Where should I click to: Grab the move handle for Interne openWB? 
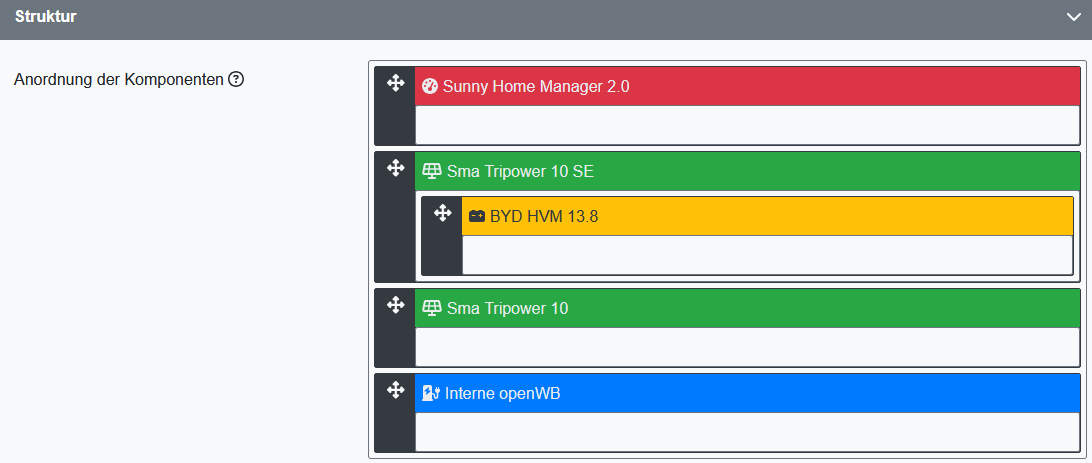[395, 390]
